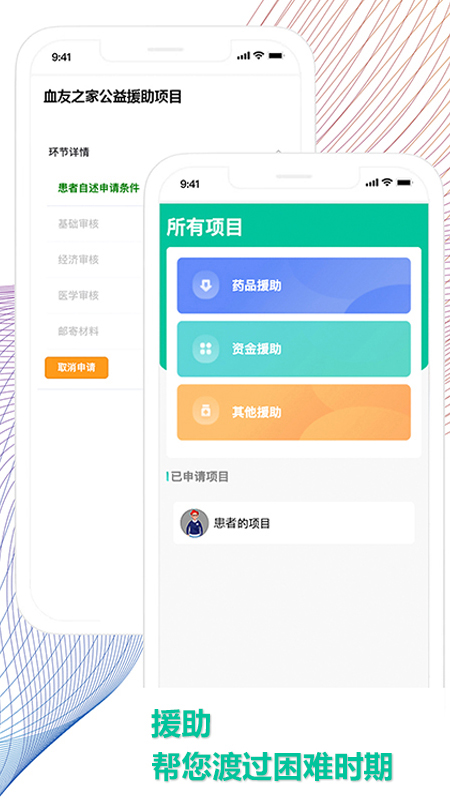Click the orange 取消申请 button
This screenshot has width=450, height=800.
[x=77, y=367]
